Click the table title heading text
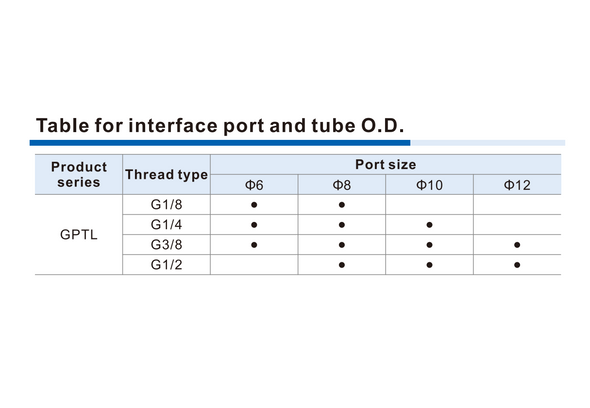 (x=220, y=126)
